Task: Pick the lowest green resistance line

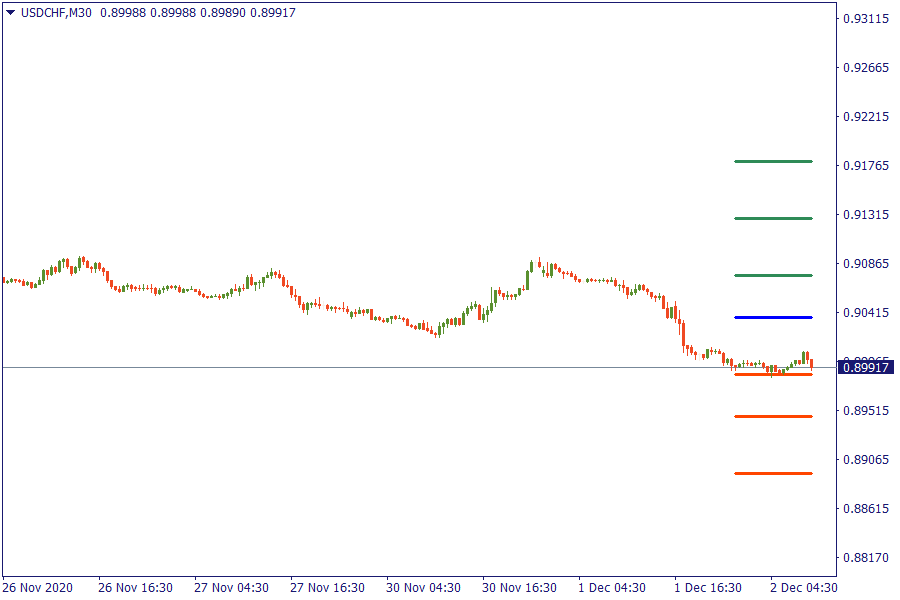Action: point(772,275)
